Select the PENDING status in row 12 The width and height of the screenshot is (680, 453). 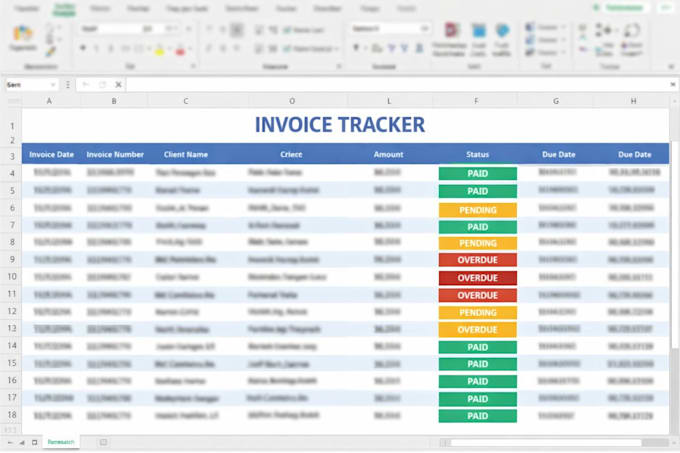[477, 313]
